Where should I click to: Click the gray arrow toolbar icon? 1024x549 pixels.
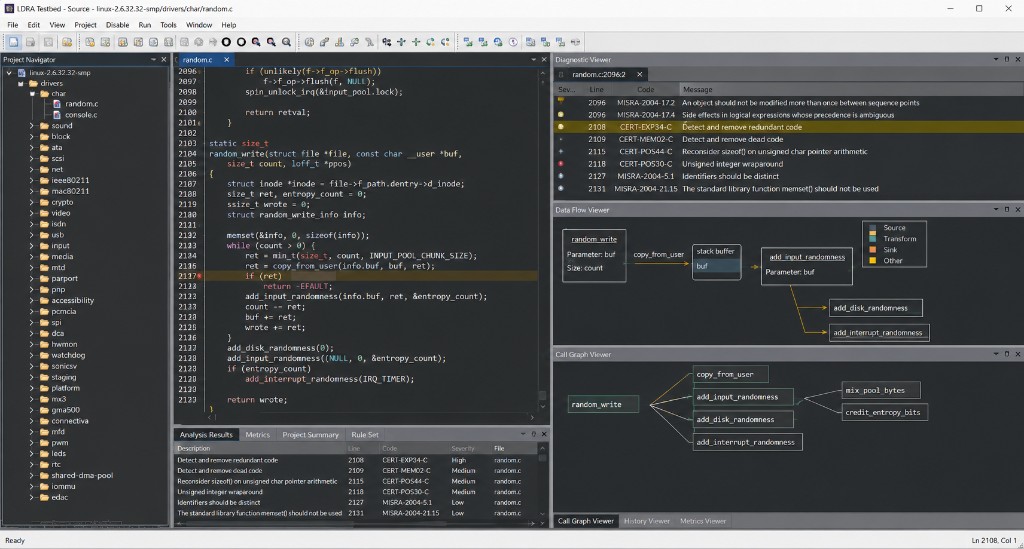tap(213, 42)
